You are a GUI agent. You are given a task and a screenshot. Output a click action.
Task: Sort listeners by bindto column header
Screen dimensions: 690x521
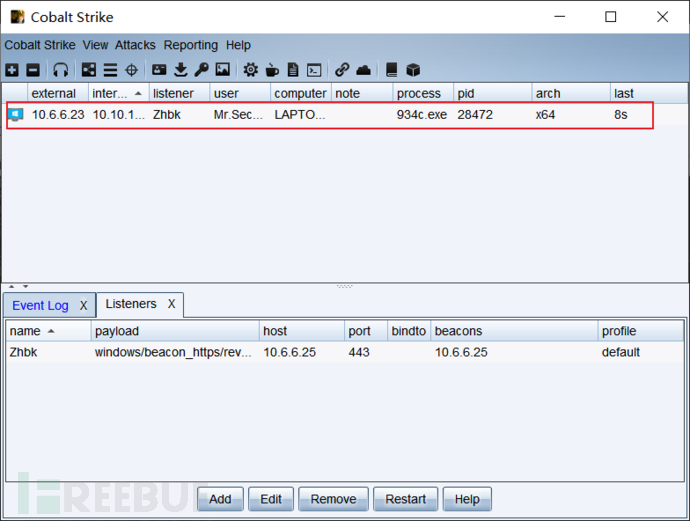(x=409, y=331)
